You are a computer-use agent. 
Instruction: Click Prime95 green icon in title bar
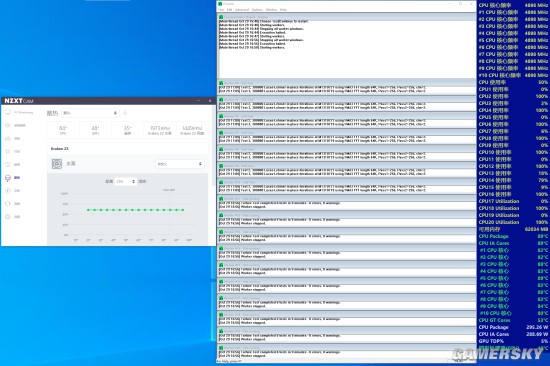click(x=220, y=4)
